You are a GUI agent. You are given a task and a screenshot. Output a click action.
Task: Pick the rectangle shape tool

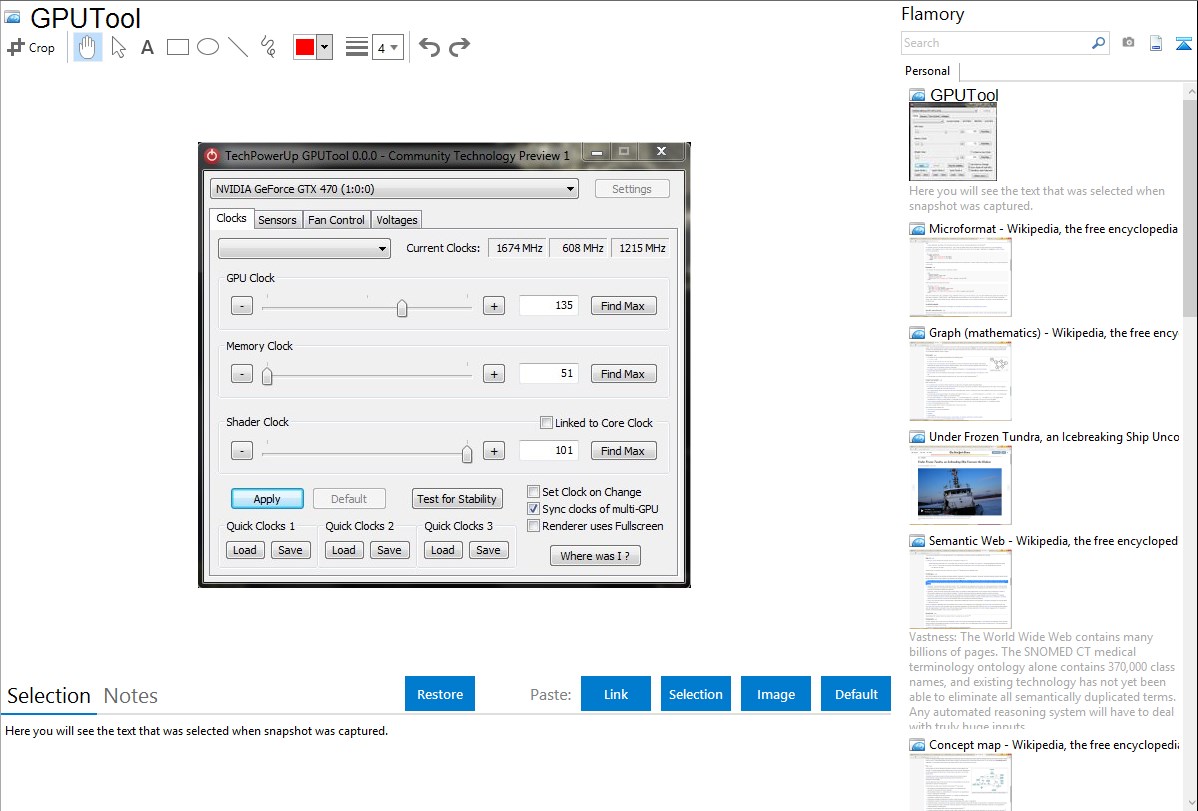point(177,47)
